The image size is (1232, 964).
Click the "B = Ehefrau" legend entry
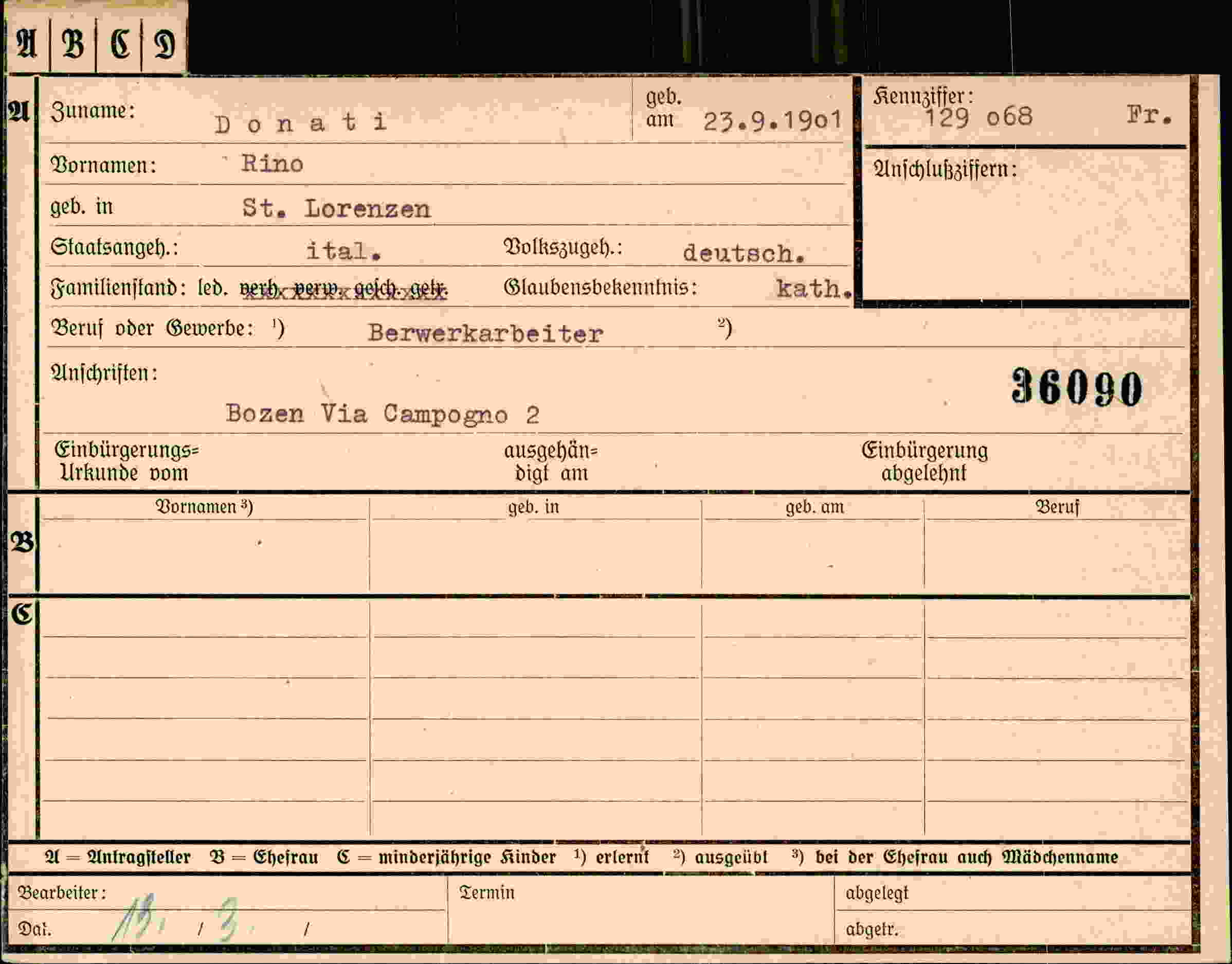(x=264, y=857)
